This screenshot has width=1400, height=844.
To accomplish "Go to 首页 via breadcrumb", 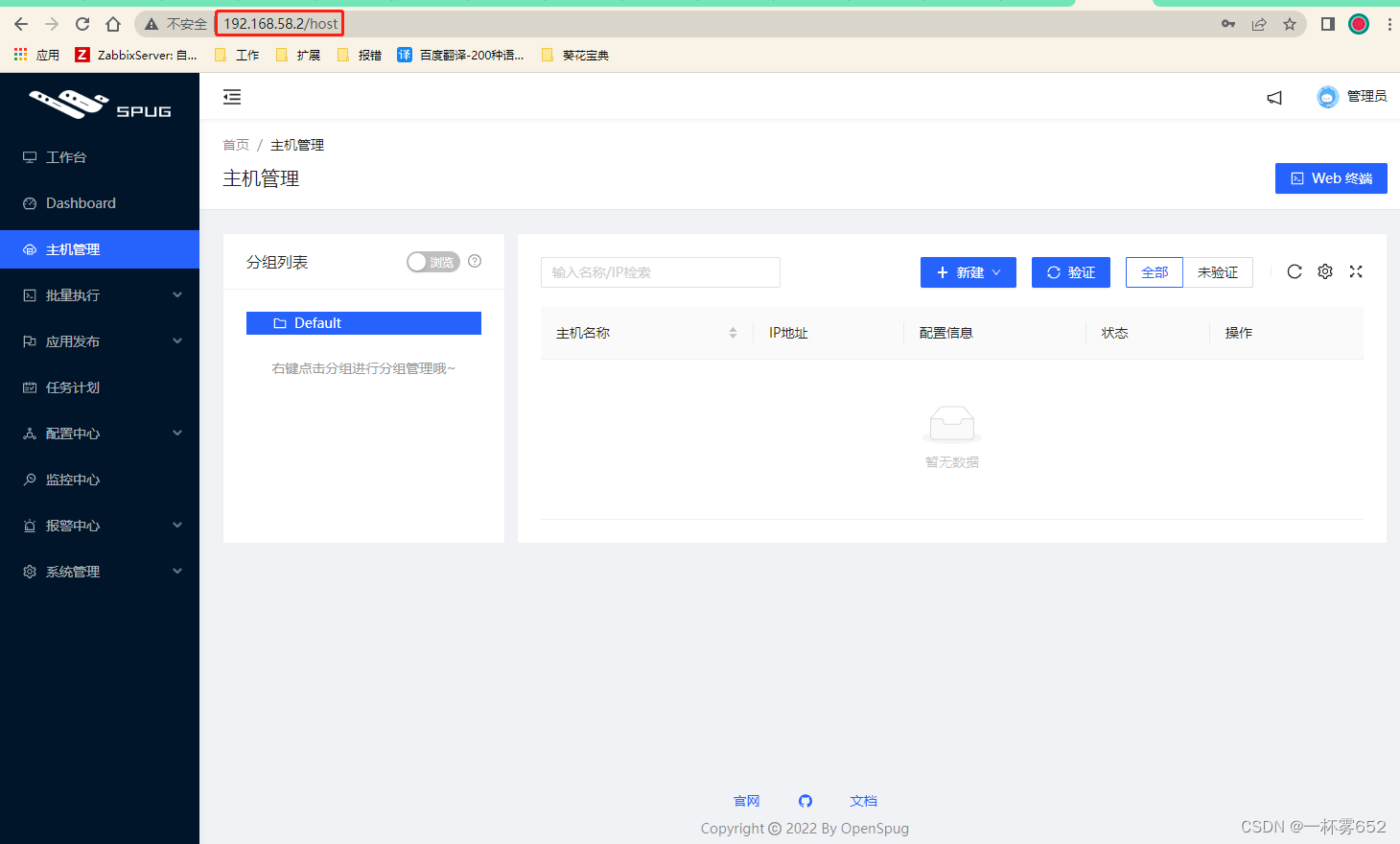I will (236, 145).
